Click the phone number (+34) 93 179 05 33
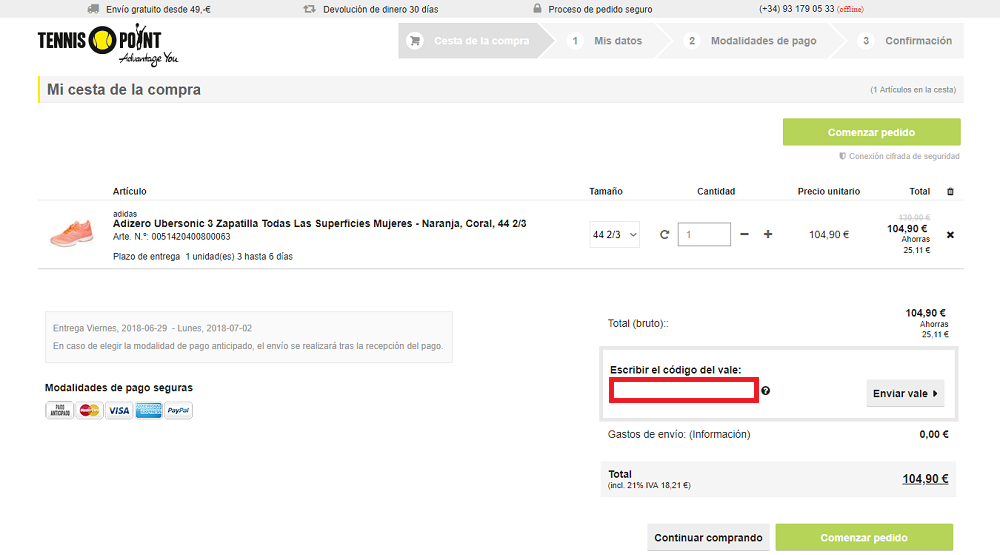Image resolution: width=1000 pixels, height=555 pixels. point(797,9)
